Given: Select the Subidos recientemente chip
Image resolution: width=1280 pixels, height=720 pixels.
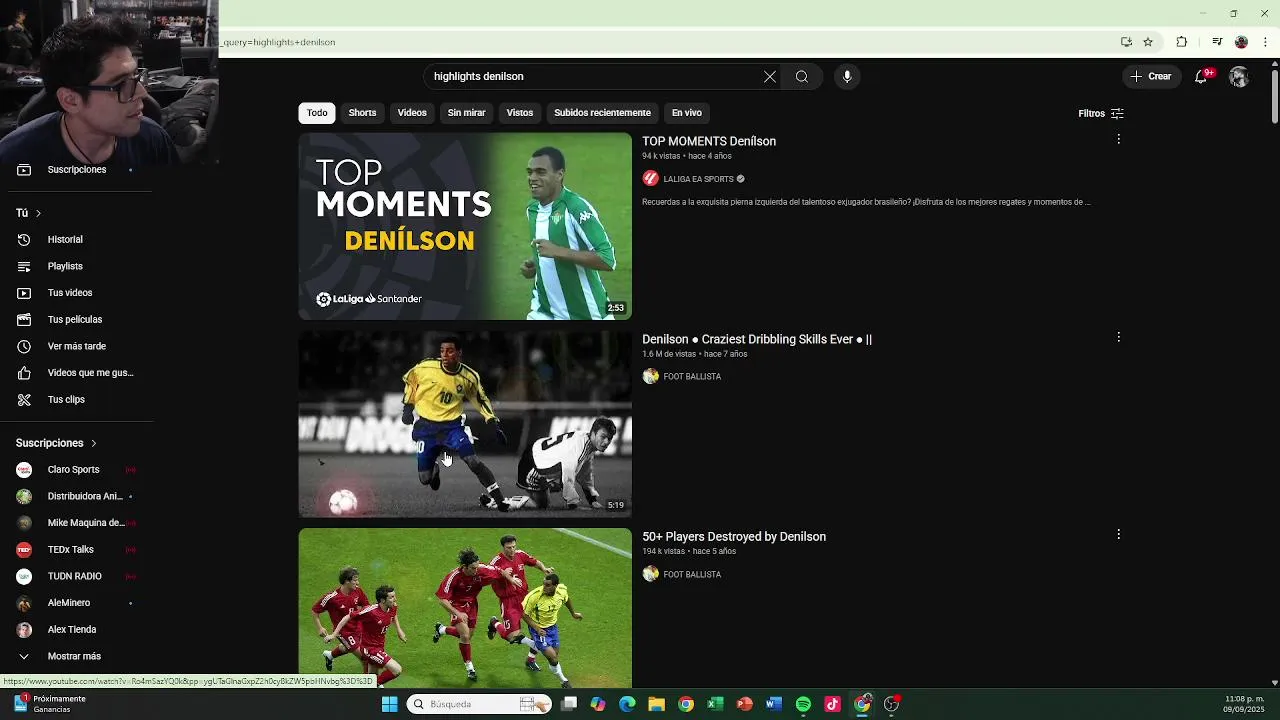Looking at the screenshot, I should point(602,113).
